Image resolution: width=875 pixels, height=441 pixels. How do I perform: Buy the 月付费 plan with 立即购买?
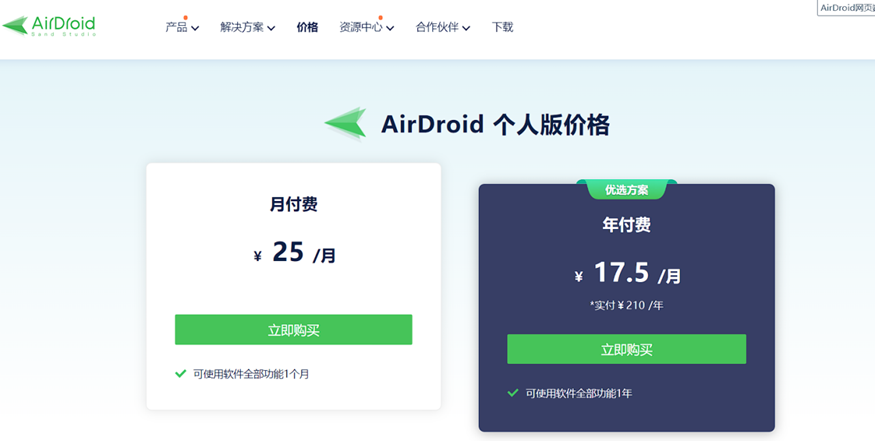[294, 329]
